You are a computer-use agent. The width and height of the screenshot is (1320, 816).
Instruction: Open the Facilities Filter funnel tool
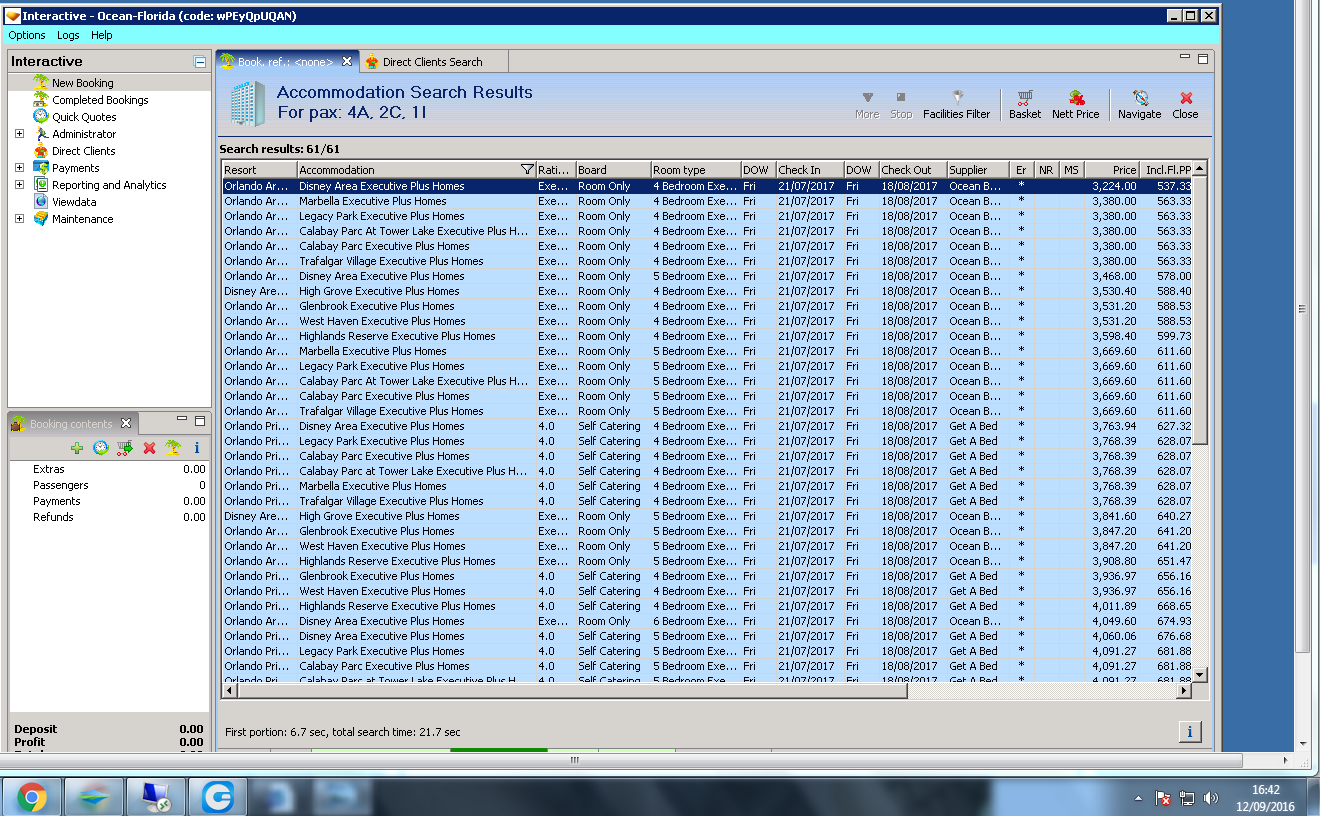956,104
